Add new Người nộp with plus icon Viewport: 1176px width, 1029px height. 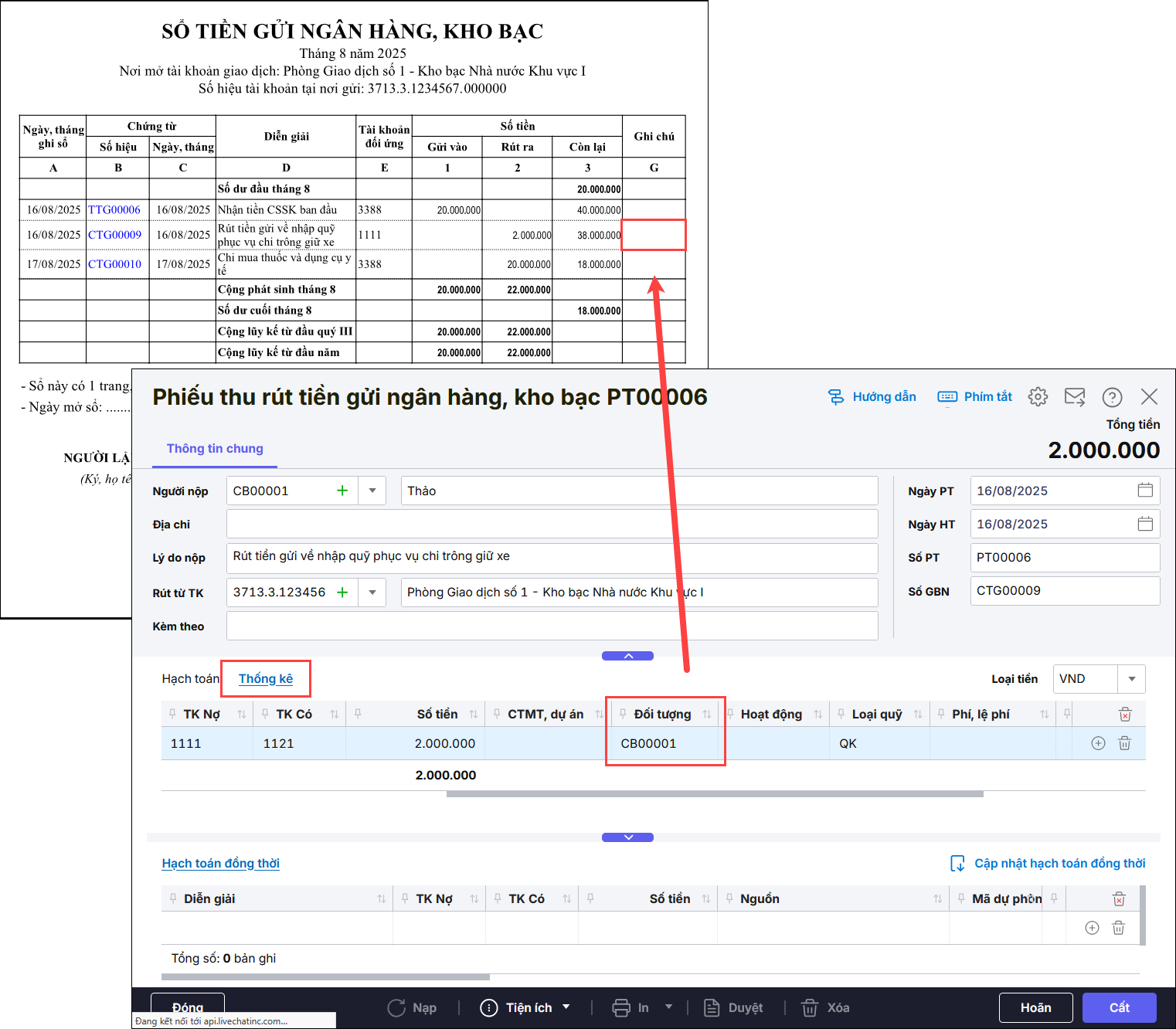(x=342, y=491)
